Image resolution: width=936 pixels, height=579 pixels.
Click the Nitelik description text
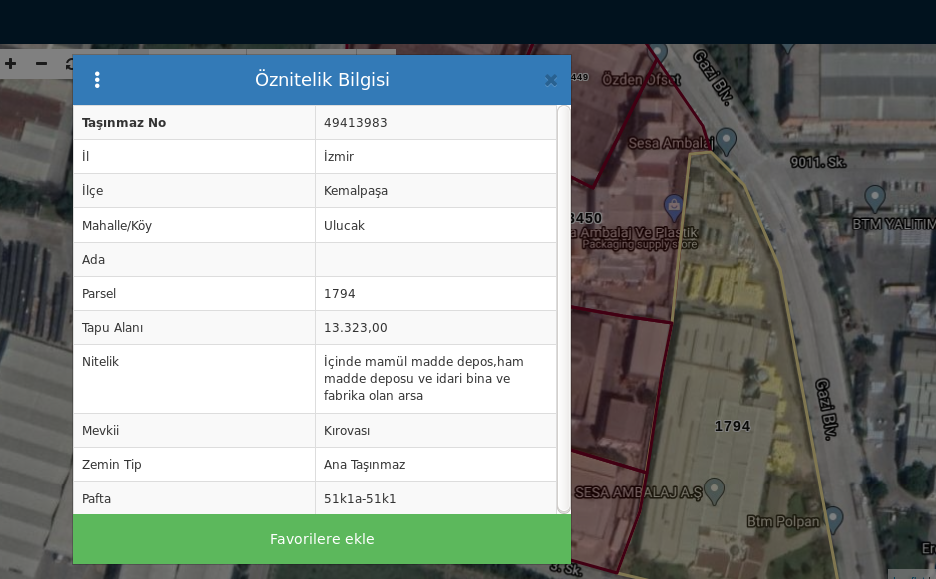tap(423, 378)
